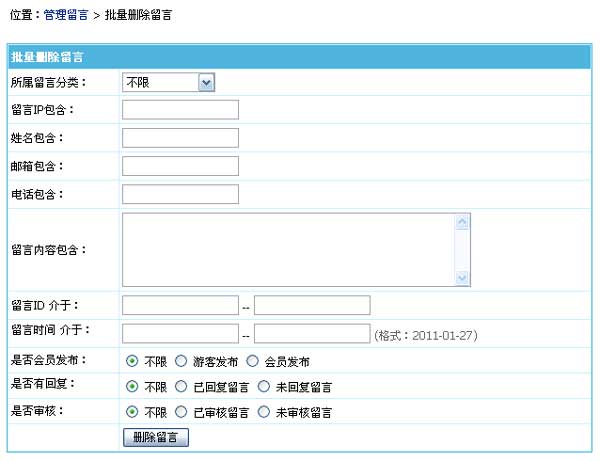Select 已审核留言 radio option

pos(181,411)
